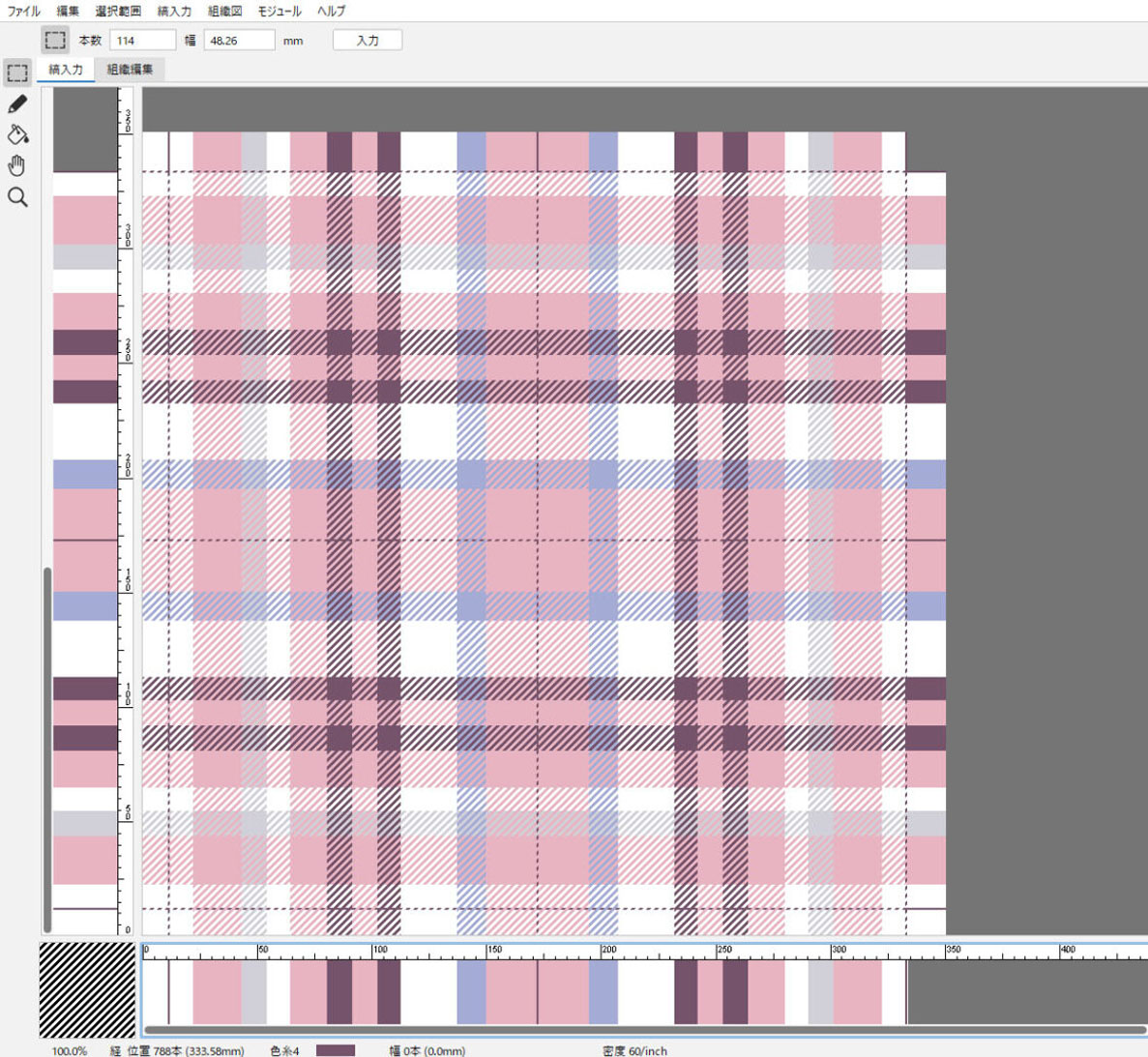
Task: Open the 編集 menu
Action: [68, 11]
